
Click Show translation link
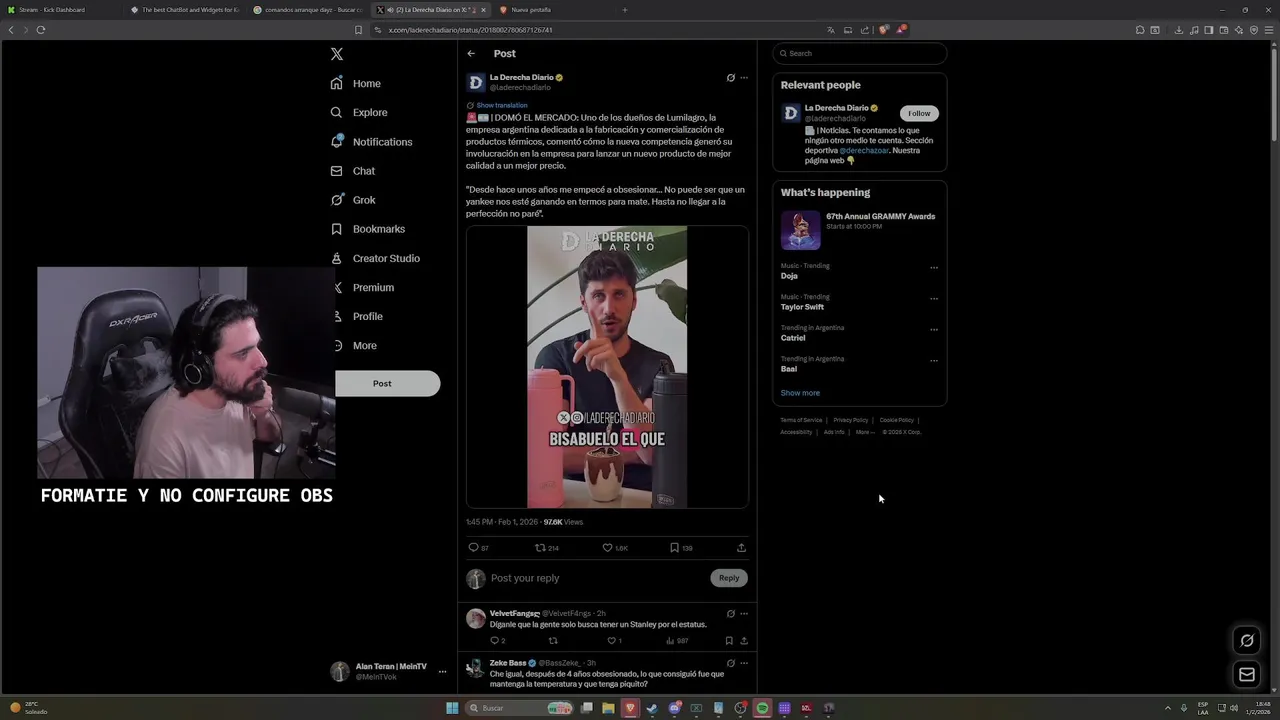coord(501,105)
